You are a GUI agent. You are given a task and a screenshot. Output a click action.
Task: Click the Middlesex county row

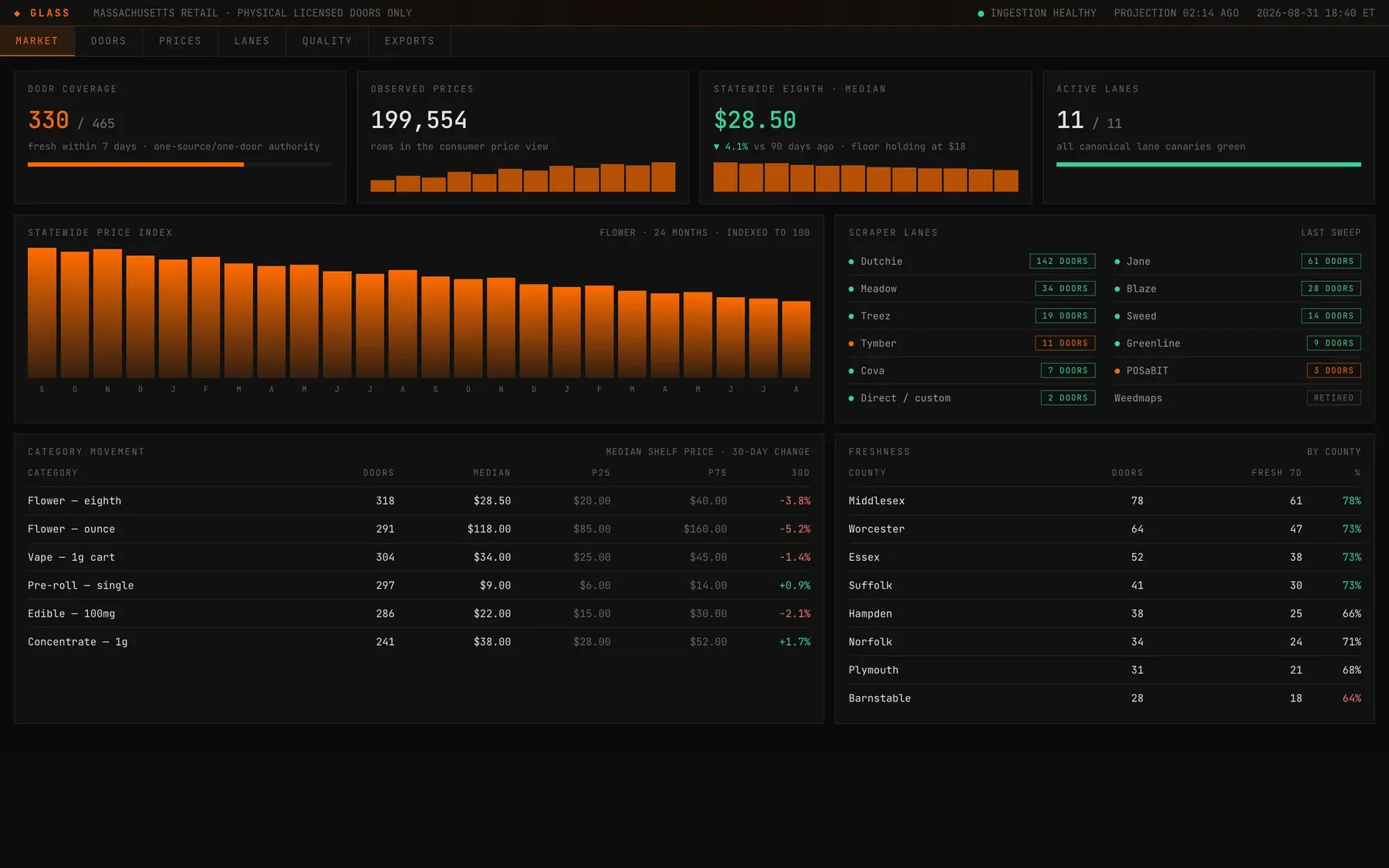[x=1105, y=501]
